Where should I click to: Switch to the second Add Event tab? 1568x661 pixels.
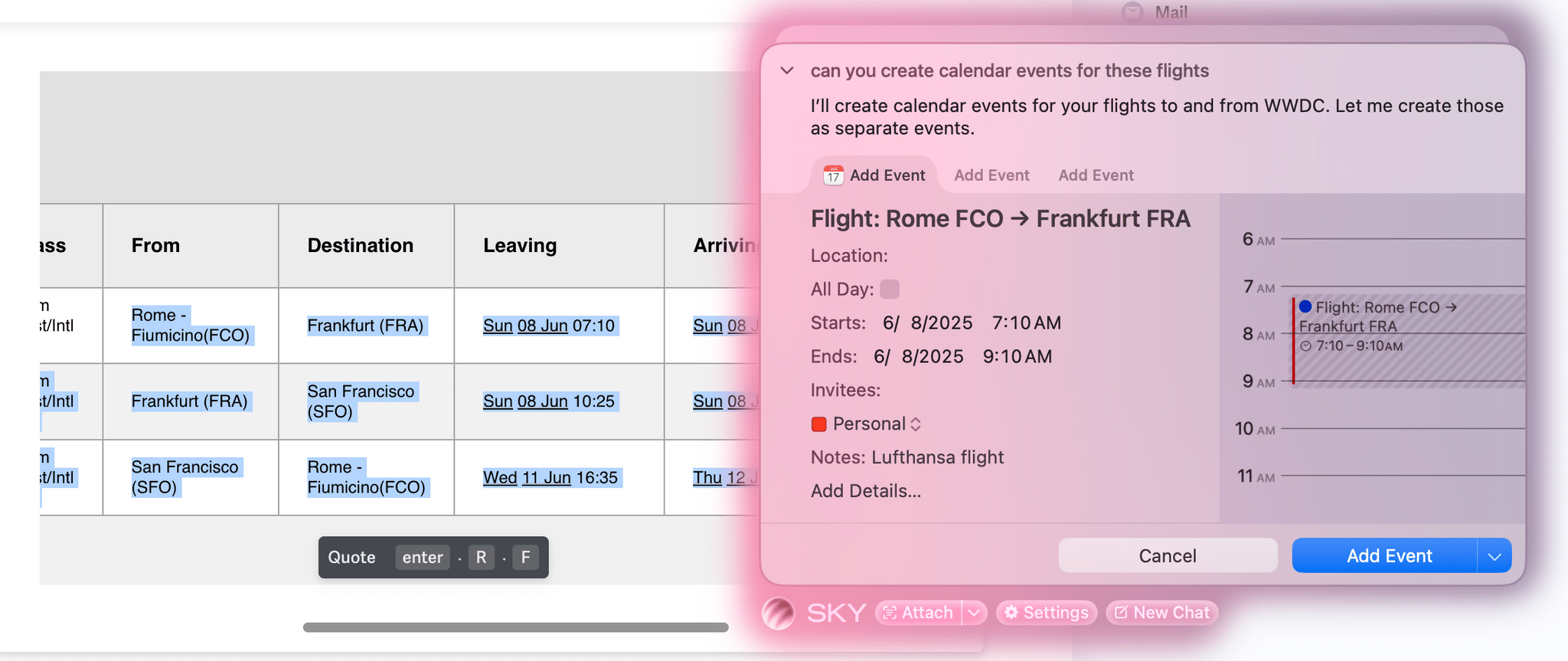[x=991, y=175]
